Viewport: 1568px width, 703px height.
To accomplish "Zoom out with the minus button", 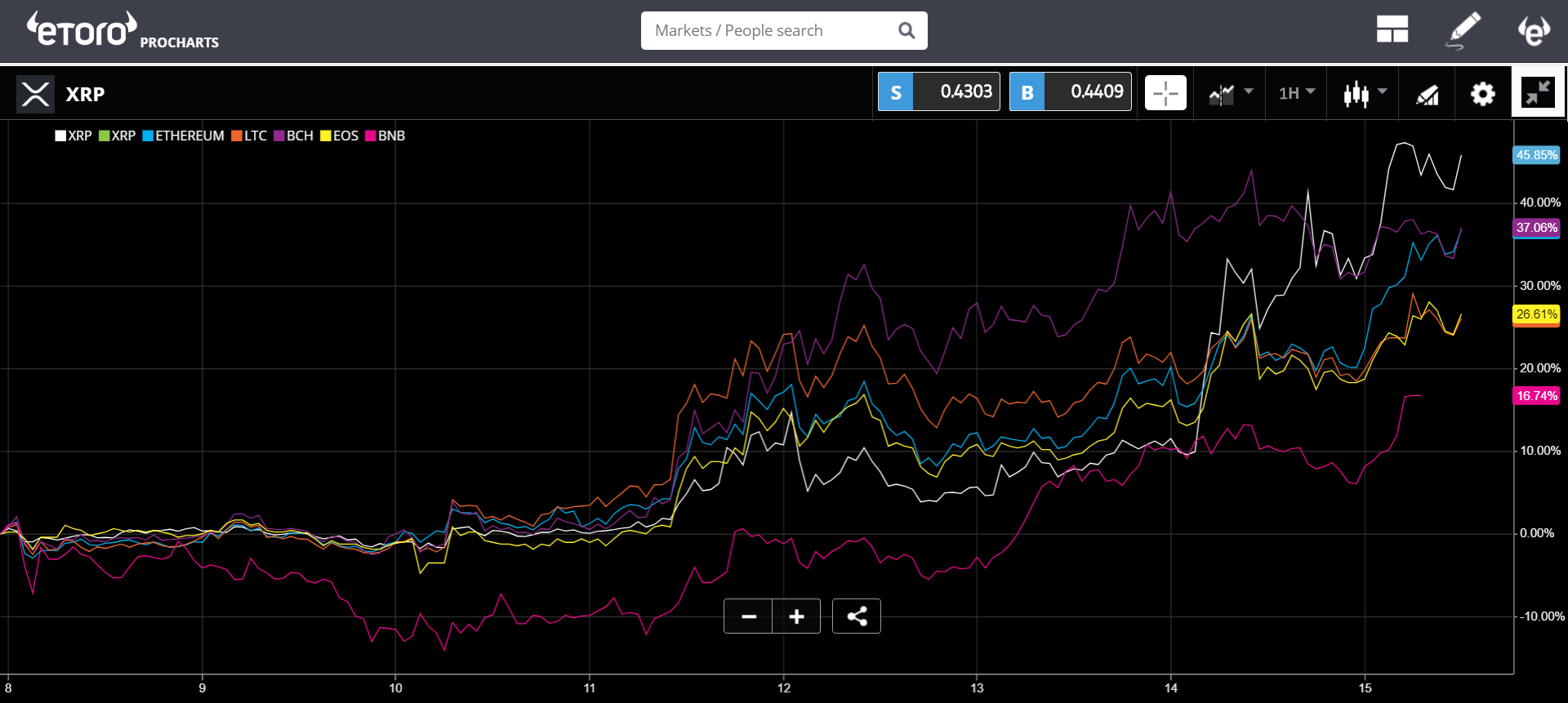I will [748, 616].
